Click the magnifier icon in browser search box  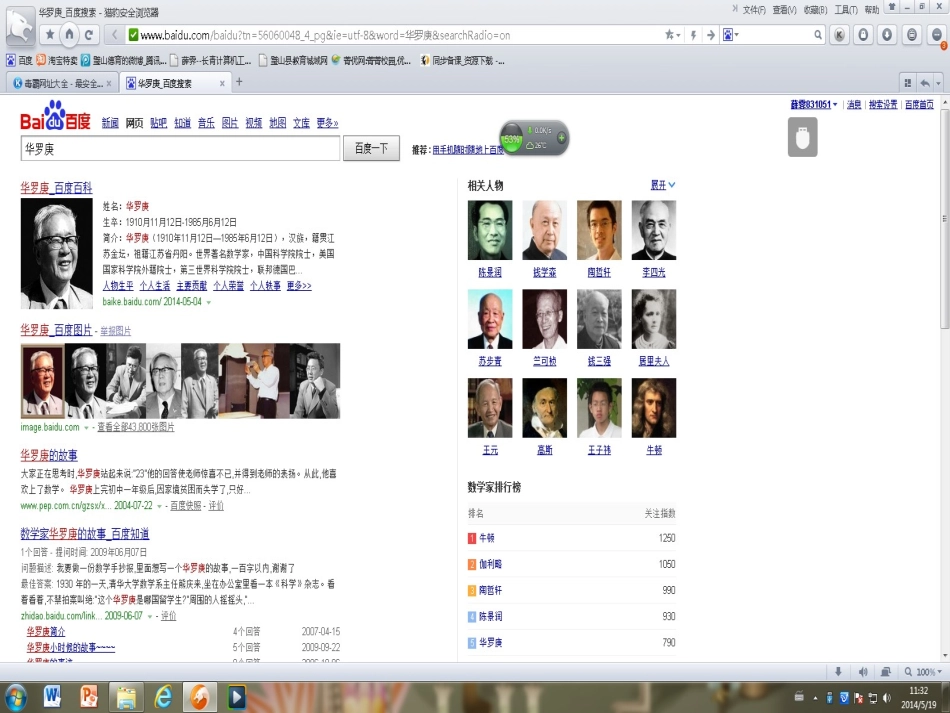(818, 35)
